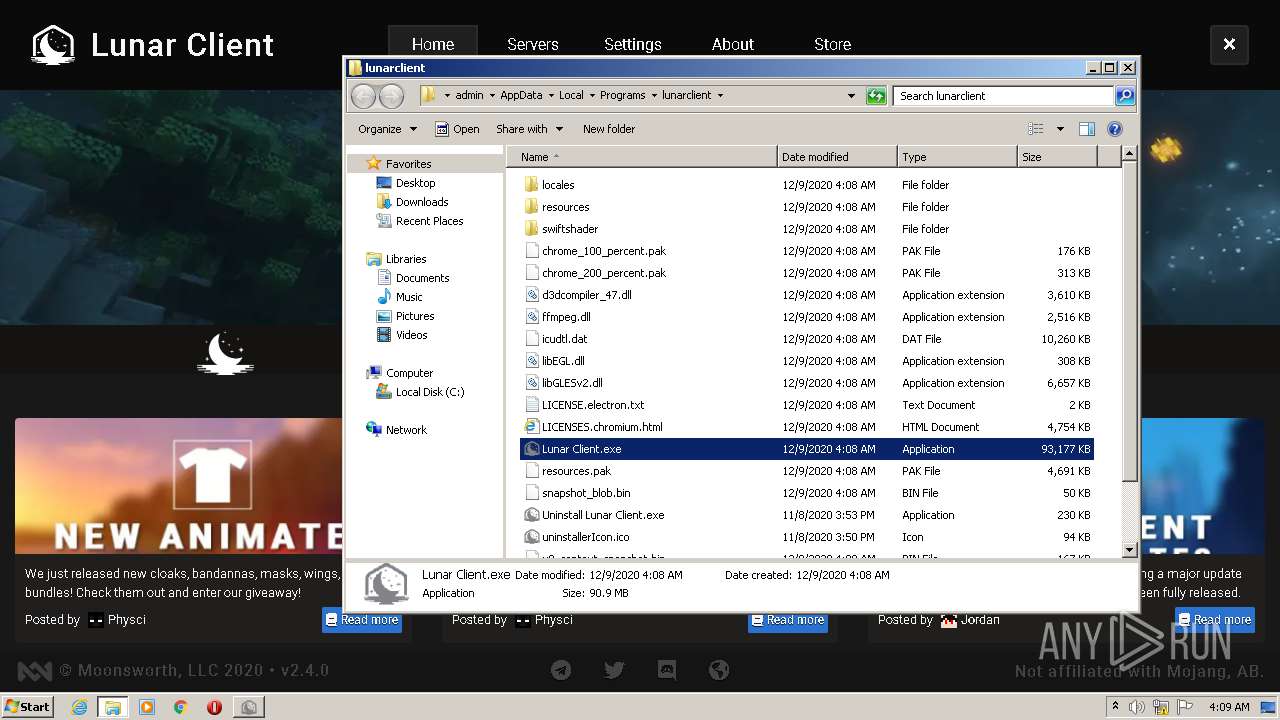Sort files by the Type column
Viewport: 1280px width, 720px height.
957,157
